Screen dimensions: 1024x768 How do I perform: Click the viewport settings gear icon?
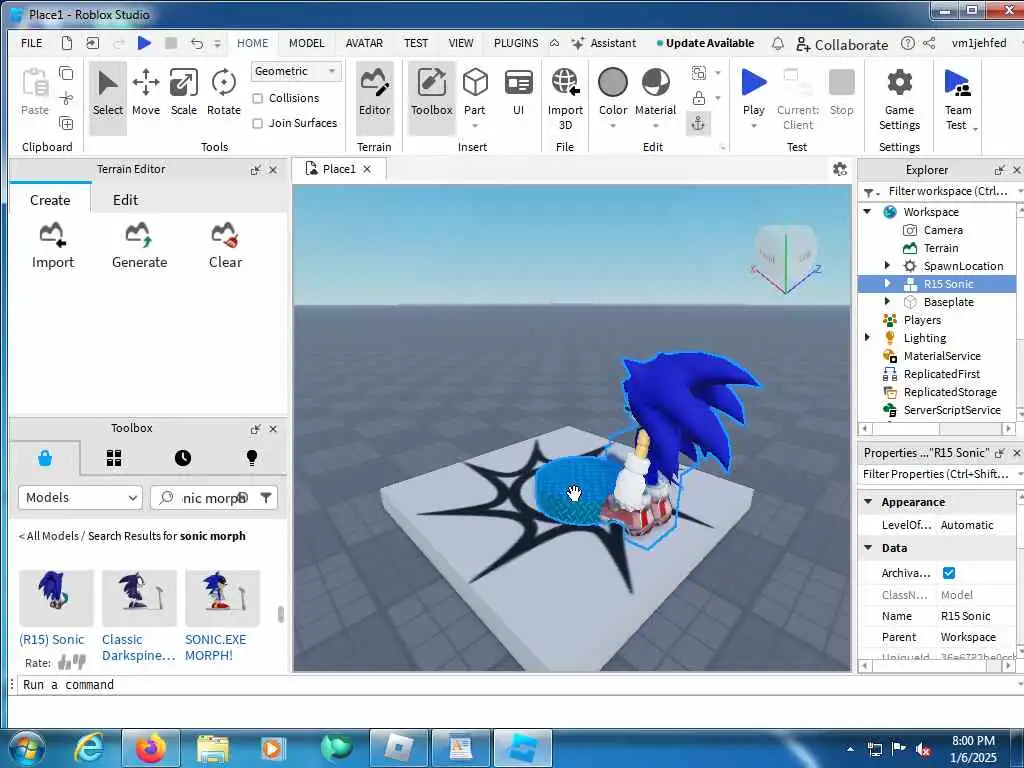(840, 170)
